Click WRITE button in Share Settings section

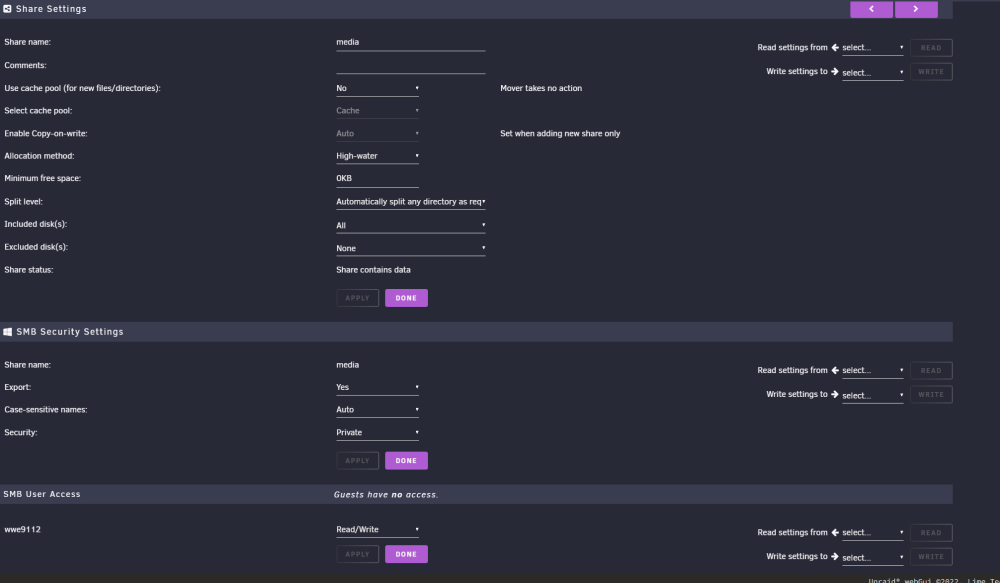coord(931,71)
